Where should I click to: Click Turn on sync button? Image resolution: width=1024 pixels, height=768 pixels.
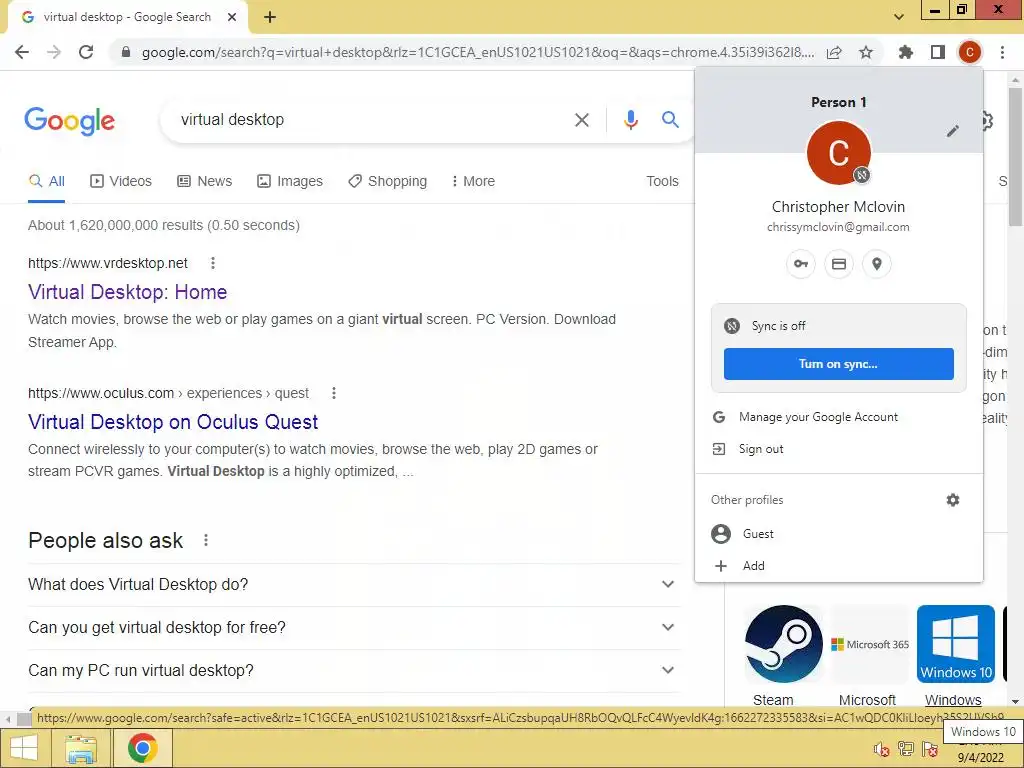pyautogui.click(x=839, y=364)
